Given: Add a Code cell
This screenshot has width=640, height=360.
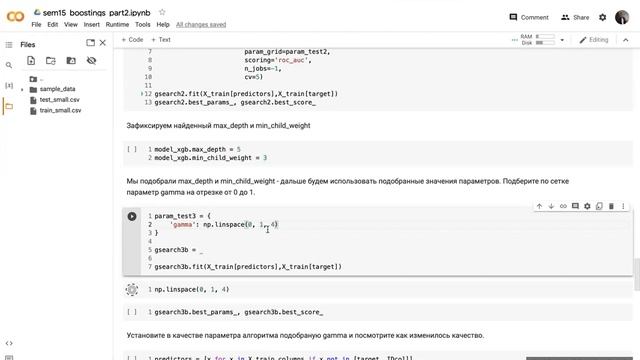Looking at the screenshot, I should click(132, 40).
